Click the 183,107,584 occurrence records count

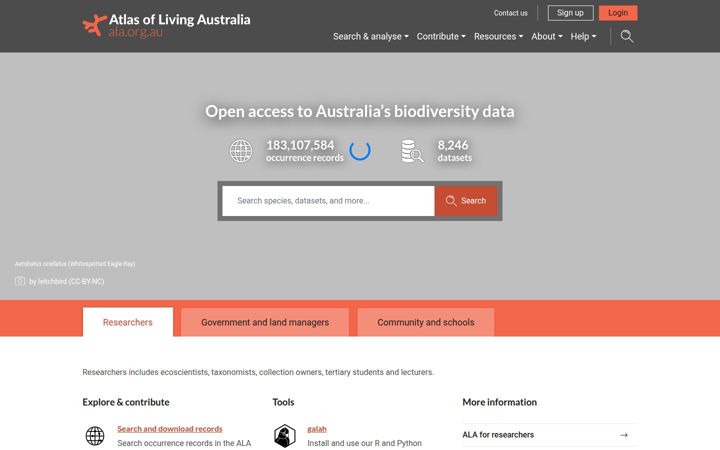pyautogui.click(x=304, y=151)
